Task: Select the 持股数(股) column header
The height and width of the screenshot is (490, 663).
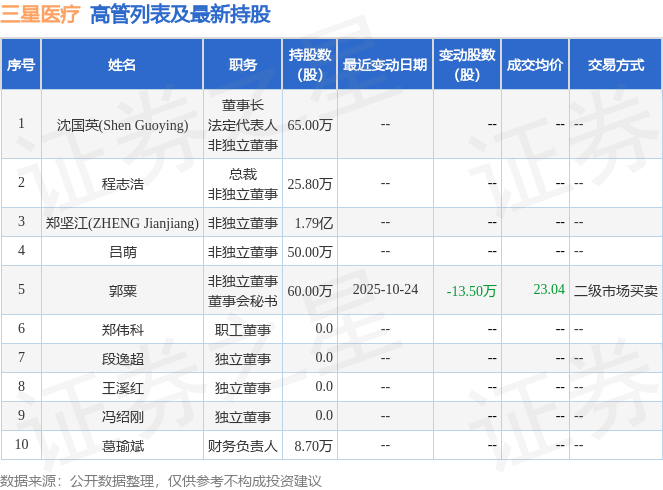Action: [x=310, y=65]
